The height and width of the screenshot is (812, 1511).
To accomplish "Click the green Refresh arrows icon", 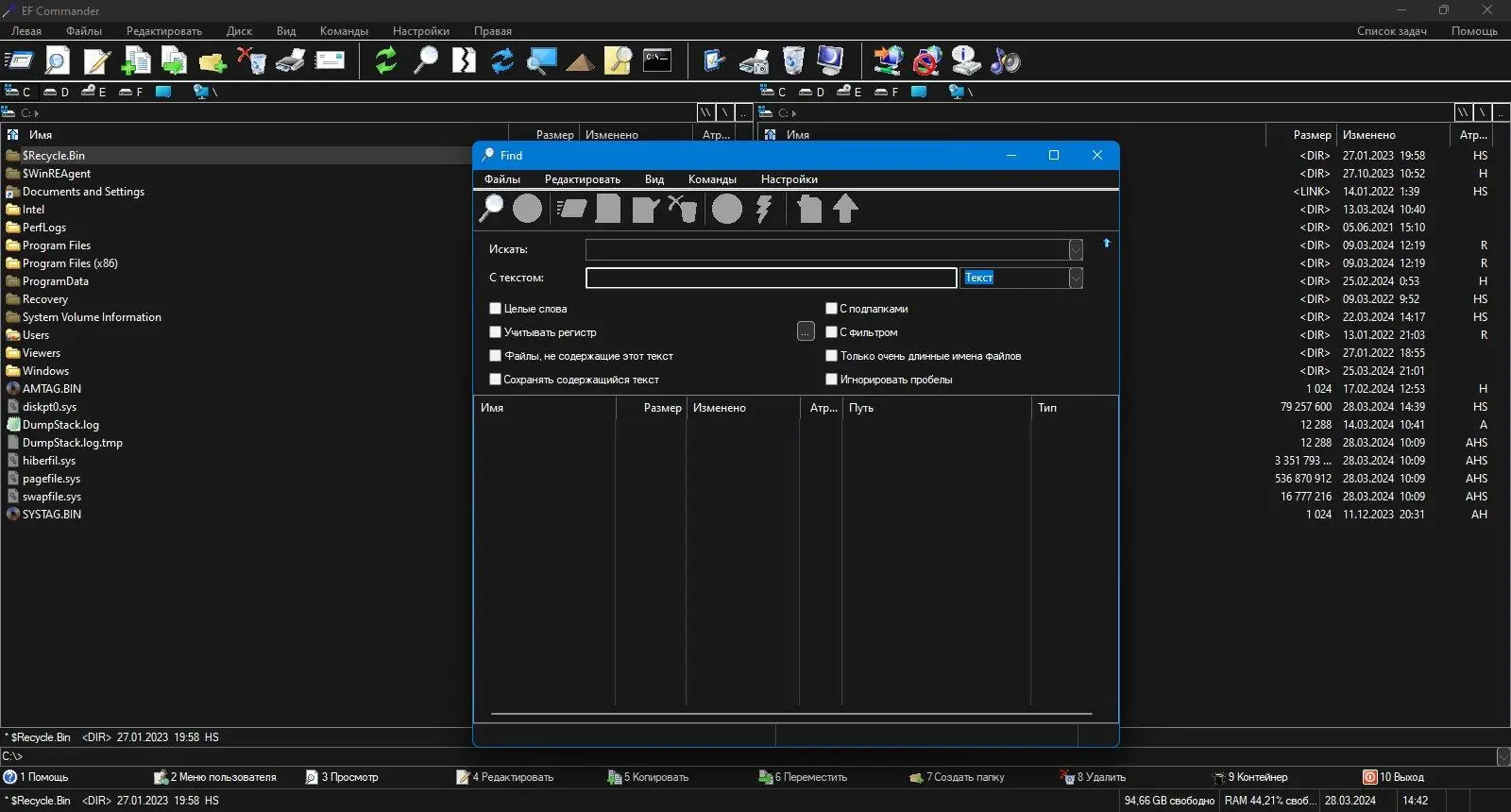I will (386, 61).
